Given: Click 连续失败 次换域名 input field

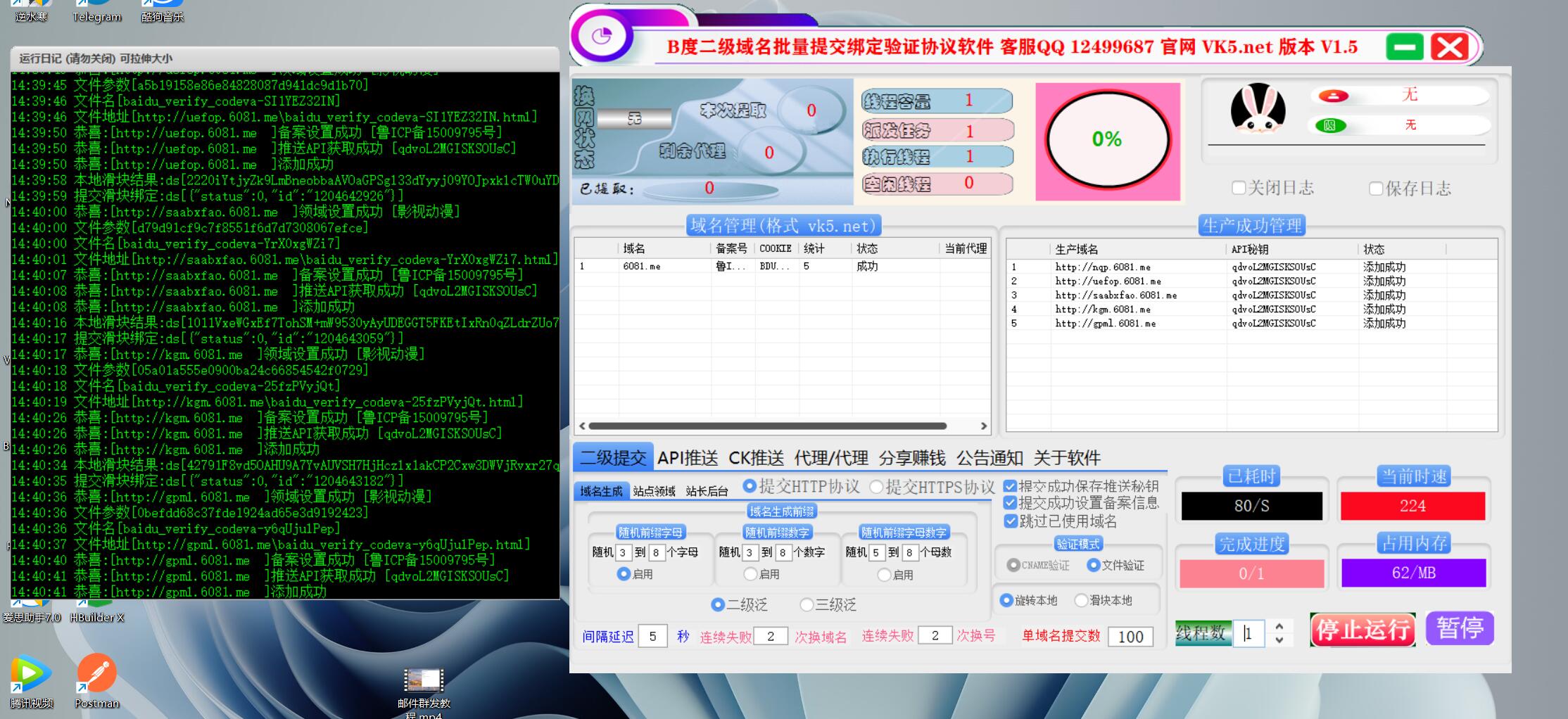Looking at the screenshot, I should pos(771,636).
